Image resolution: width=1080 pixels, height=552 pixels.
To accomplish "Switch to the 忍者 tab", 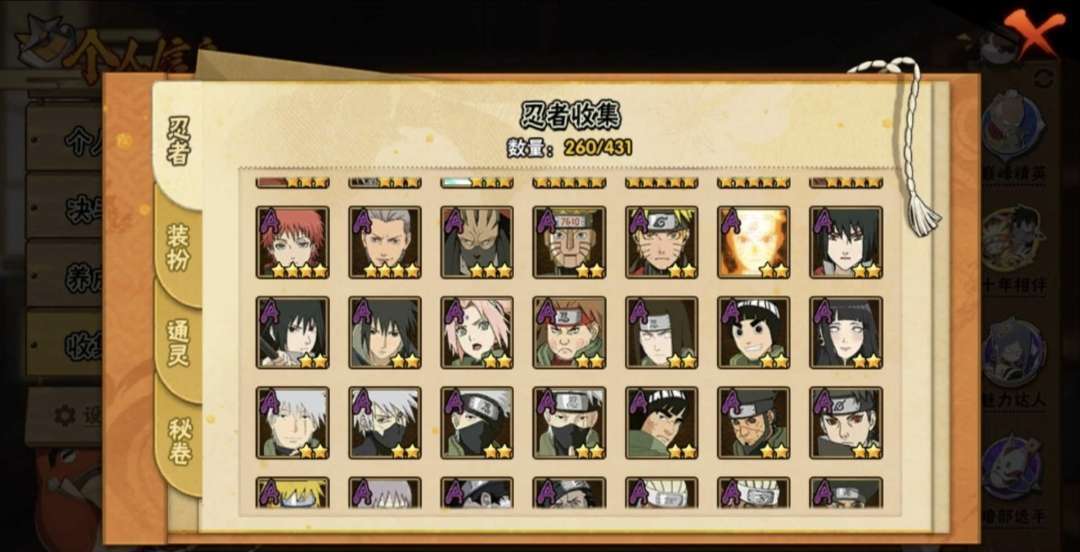I will (178, 141).
